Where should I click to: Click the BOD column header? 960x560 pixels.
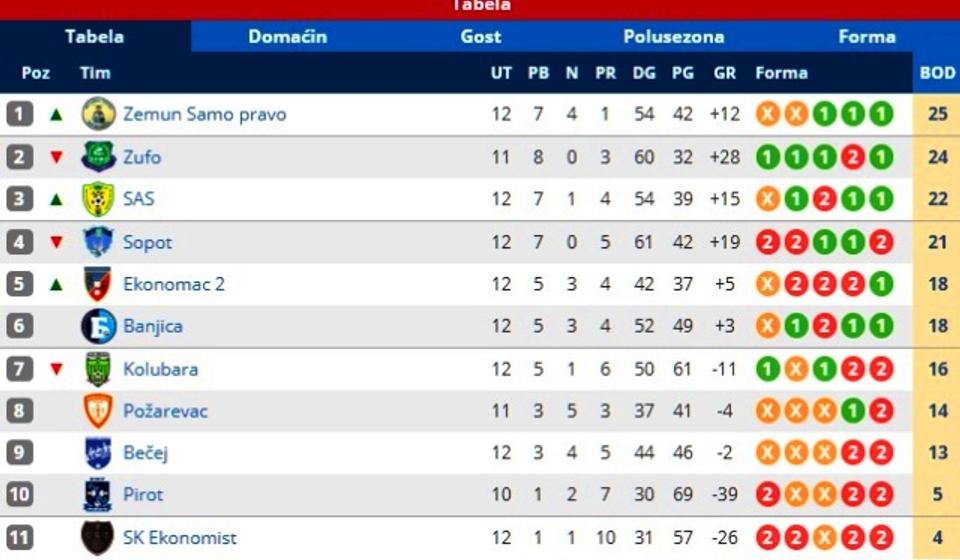click(x=937, y=73)
